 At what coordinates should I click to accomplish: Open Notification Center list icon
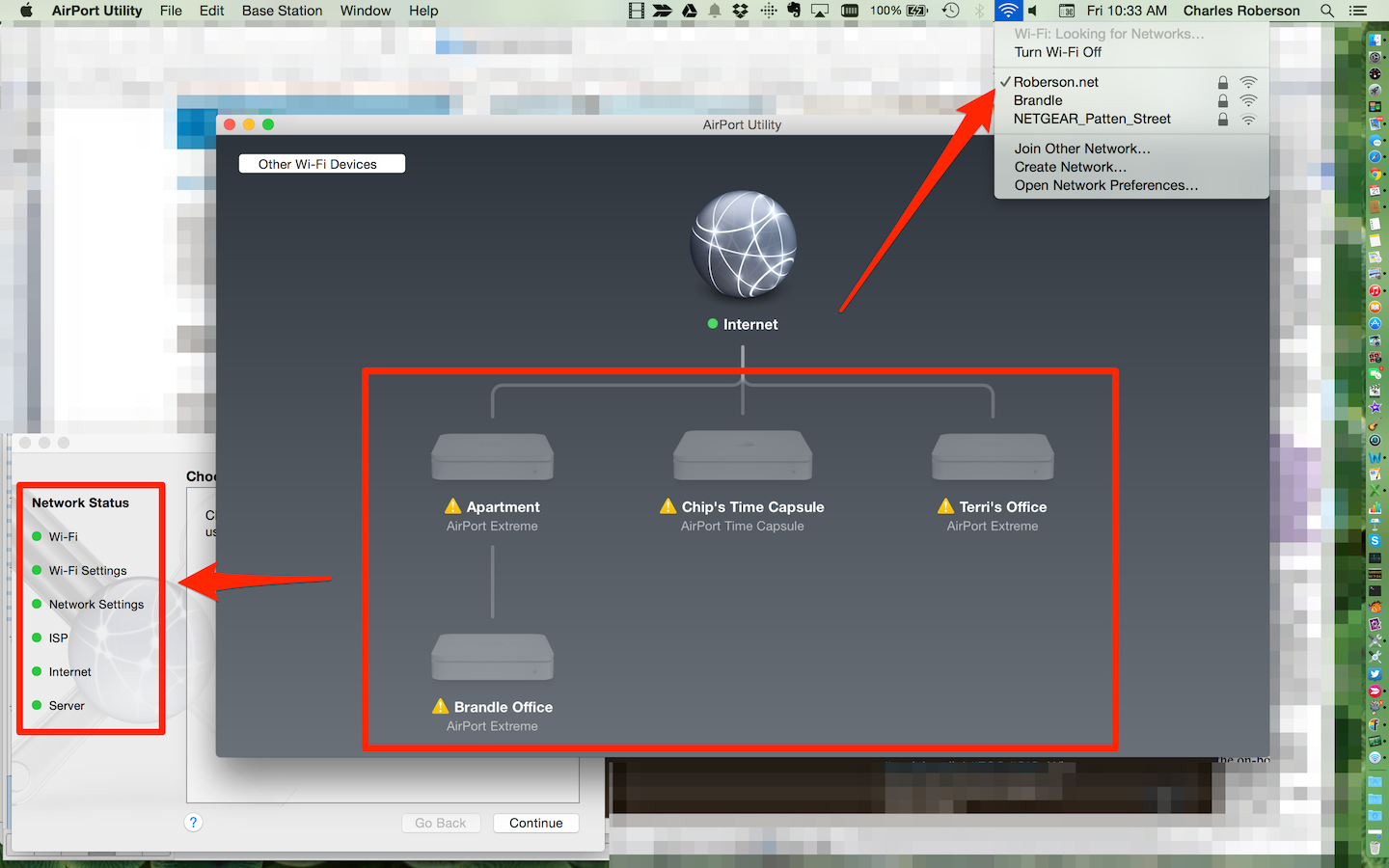coord(1358,11)
